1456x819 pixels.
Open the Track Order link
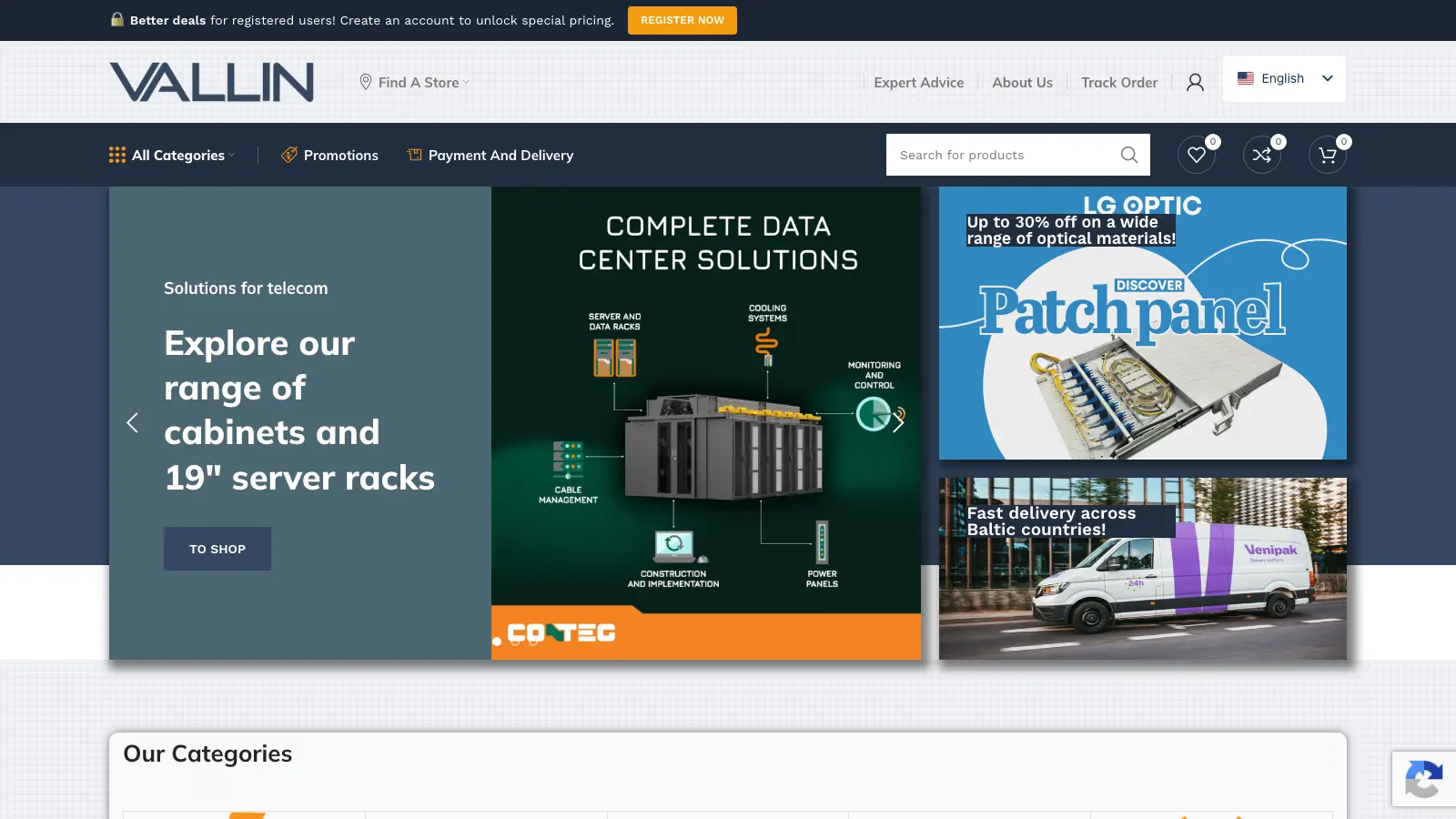pos(1119,82)
